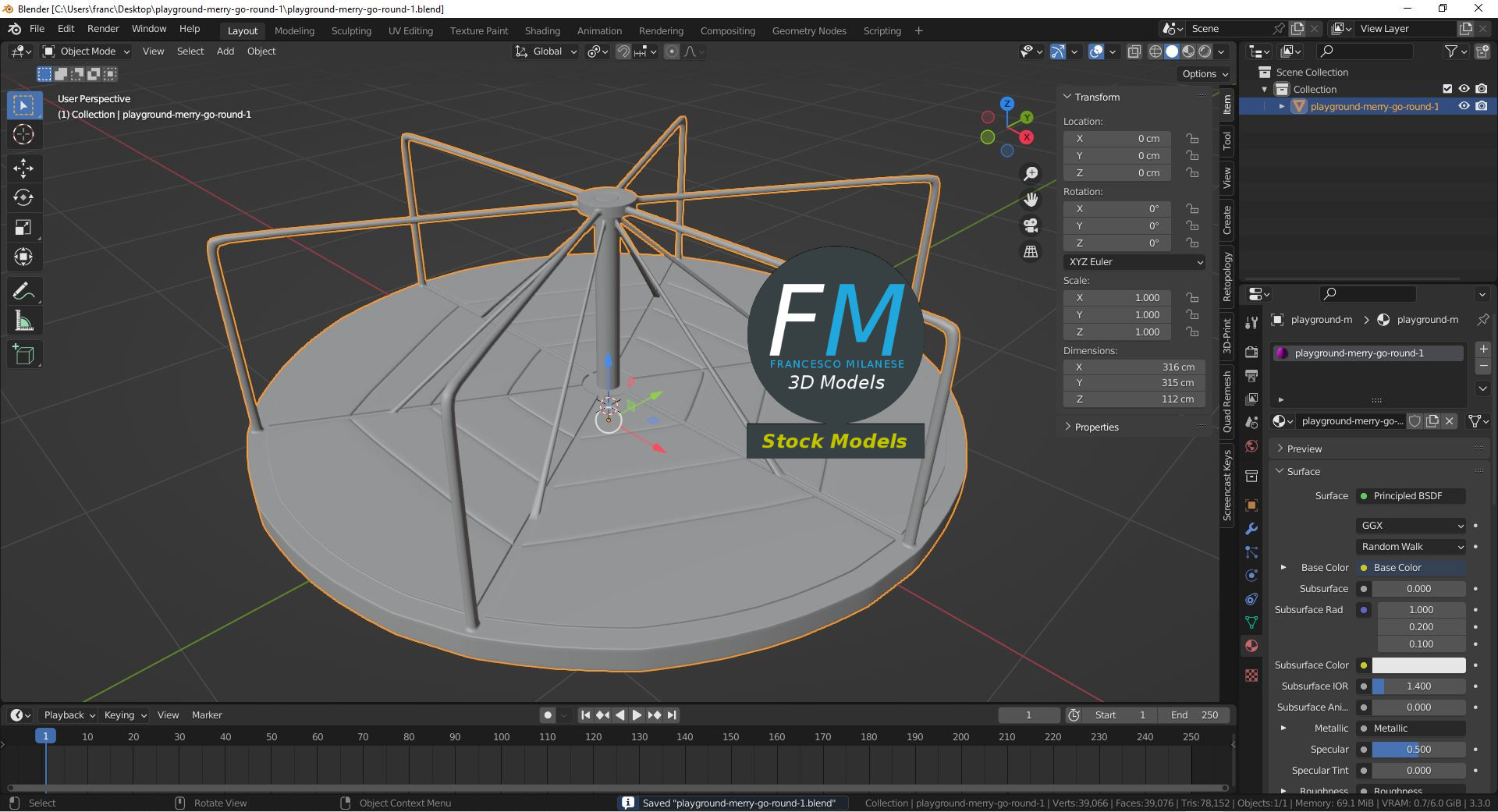Viewport: 1498px width, 812px height.
Task: Open the XYZ Euler rotation mode dropdown
Action: point(1134,262)
